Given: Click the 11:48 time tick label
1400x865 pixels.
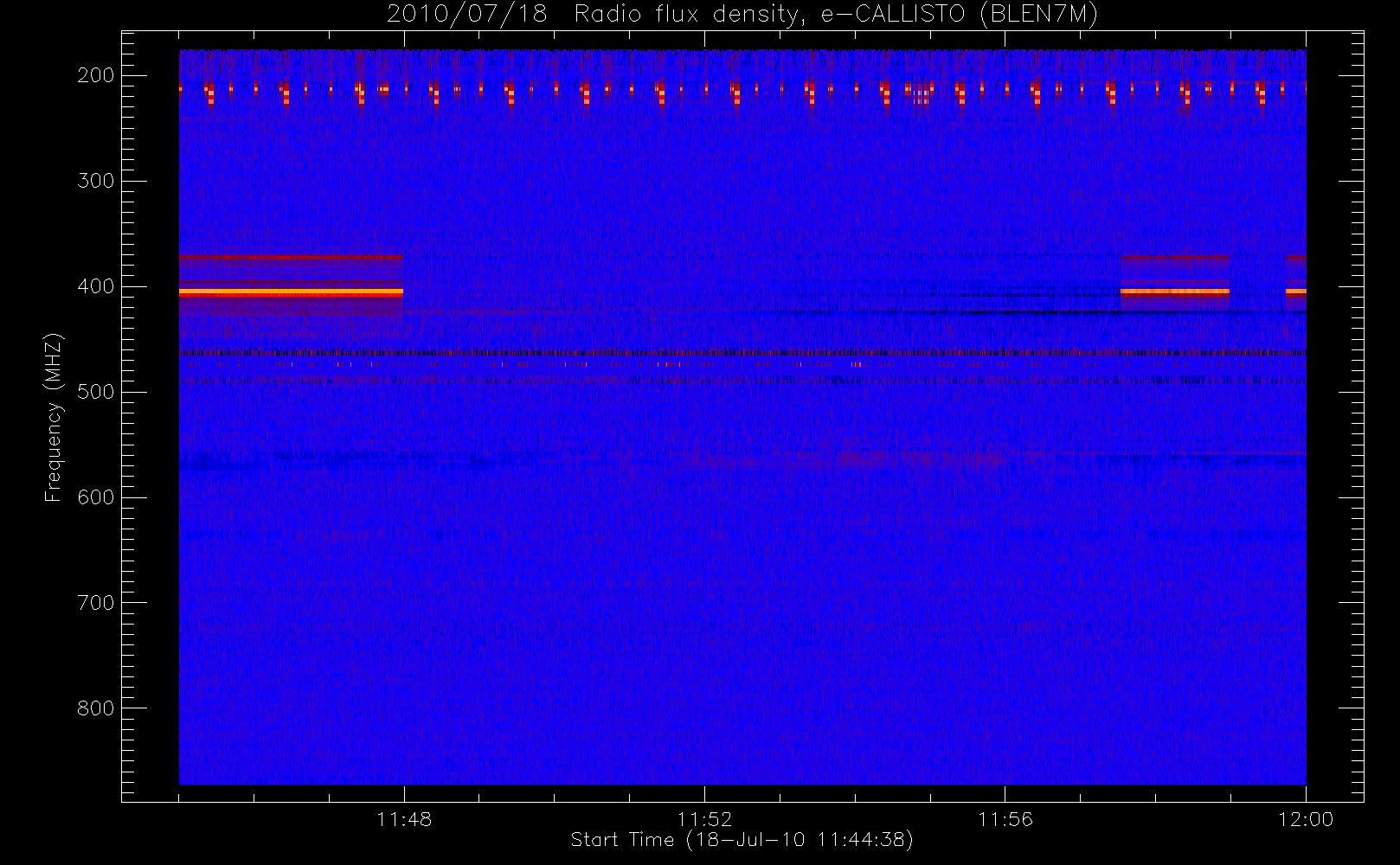Looking at the screenshot, I should click(x=404, y=819).
